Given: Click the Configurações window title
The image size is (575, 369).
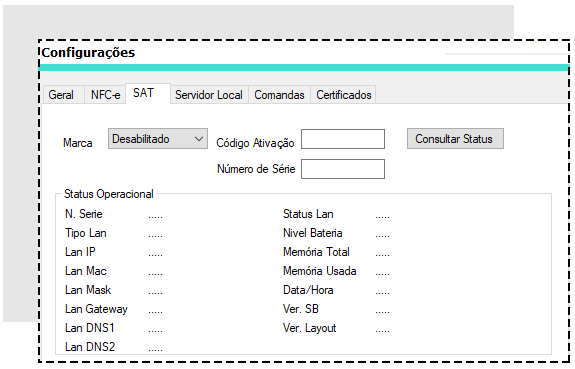Looking at the screenshot, I should coord(88,53).
